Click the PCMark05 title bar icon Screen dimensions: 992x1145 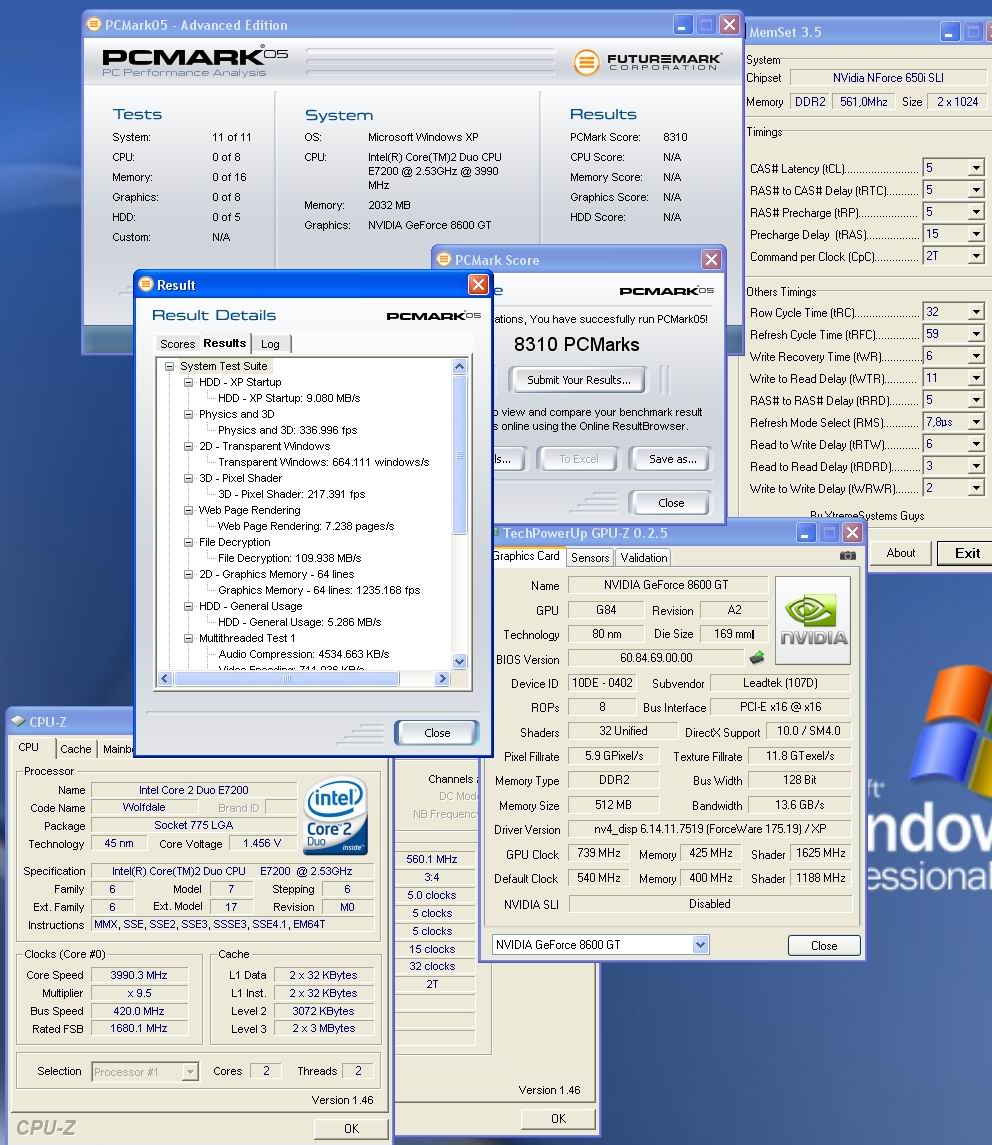click(94, 24)
